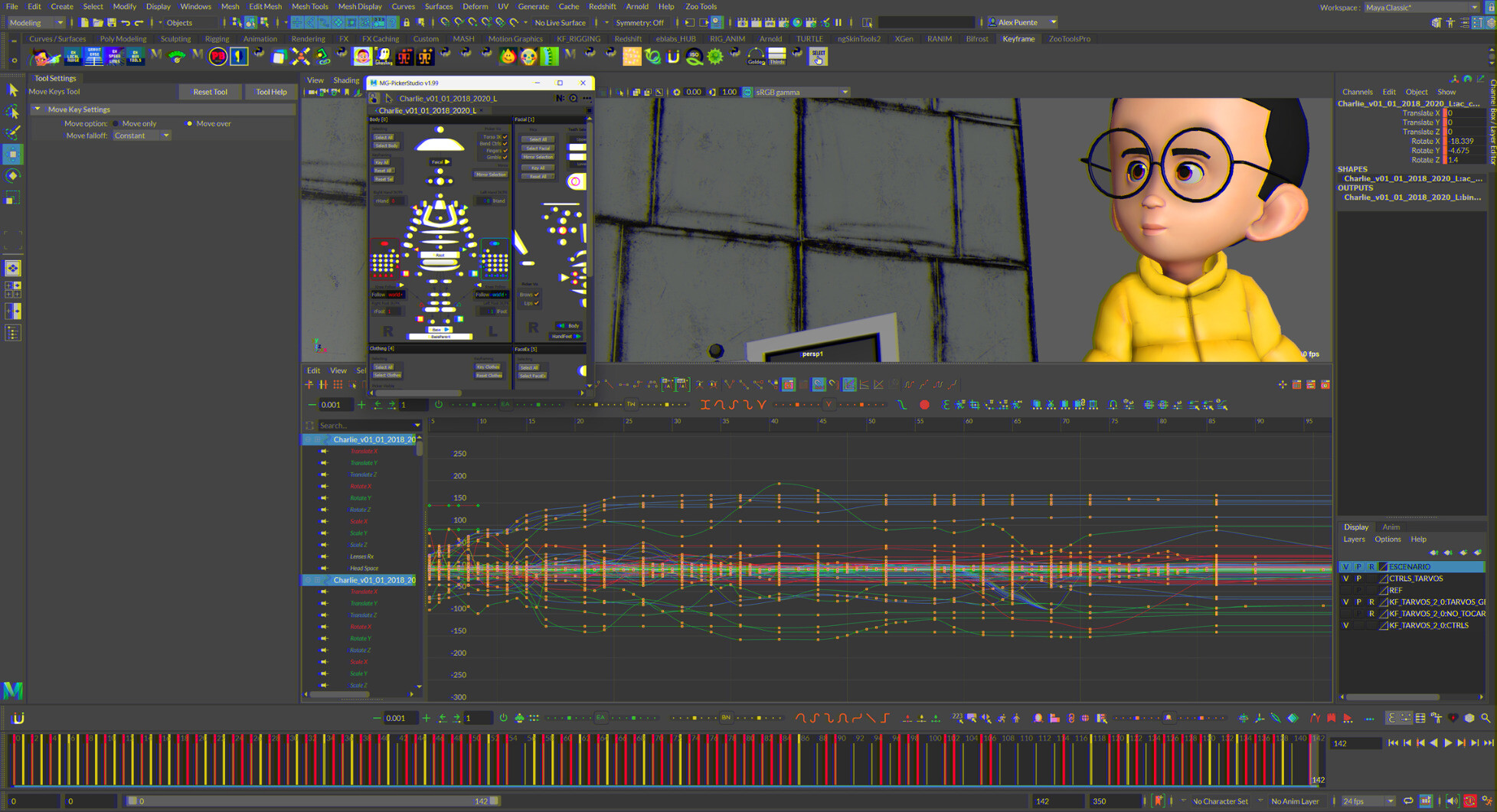Select the Move only radio option

pos(116,123)
